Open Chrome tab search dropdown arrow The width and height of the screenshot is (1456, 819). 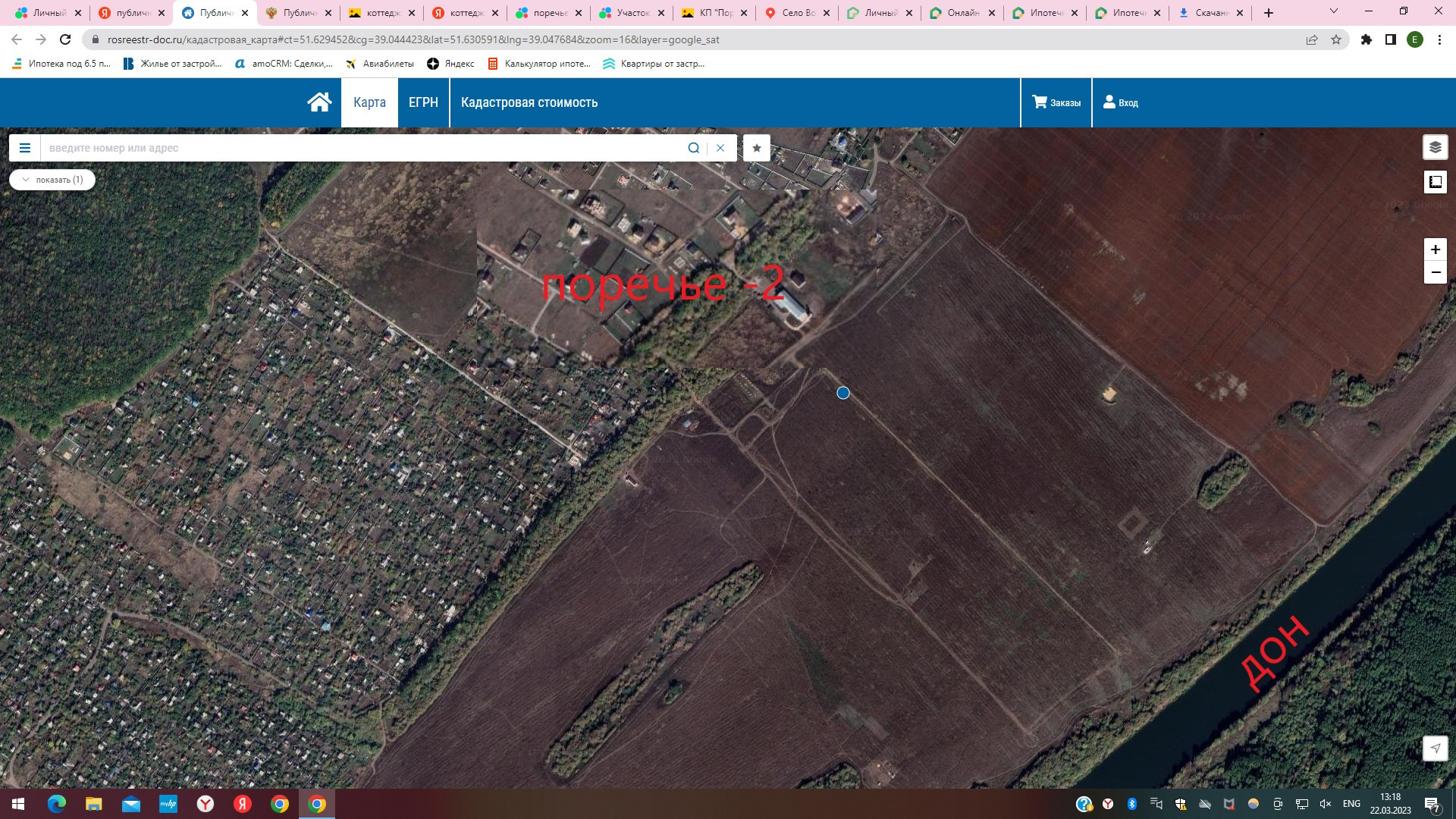coord(1333,12)
